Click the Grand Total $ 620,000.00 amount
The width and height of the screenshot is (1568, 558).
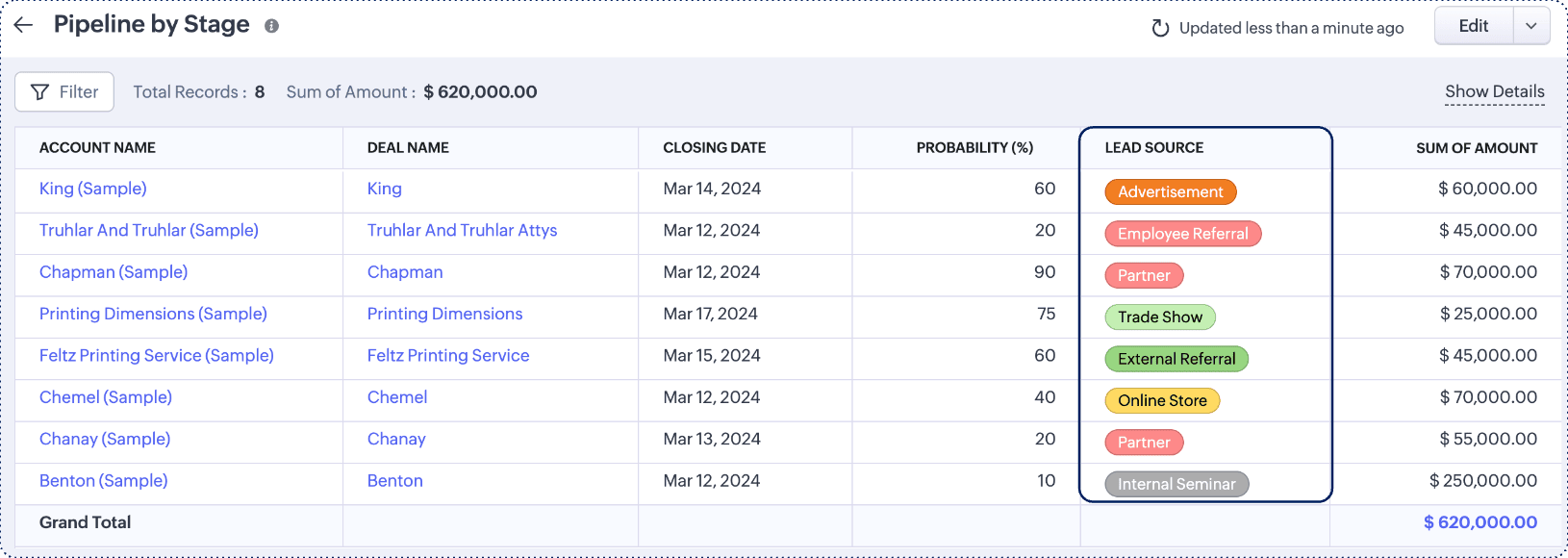pyautogui.click(x=1479, y=522)
